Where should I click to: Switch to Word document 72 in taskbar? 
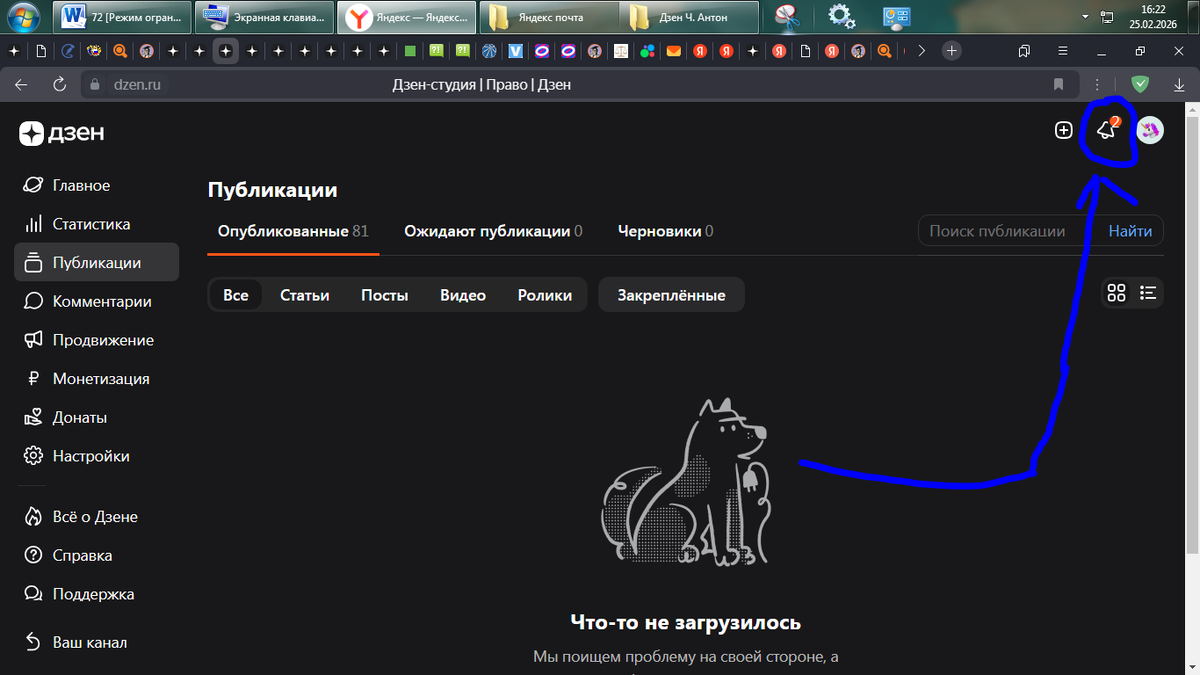click(122, 17)
